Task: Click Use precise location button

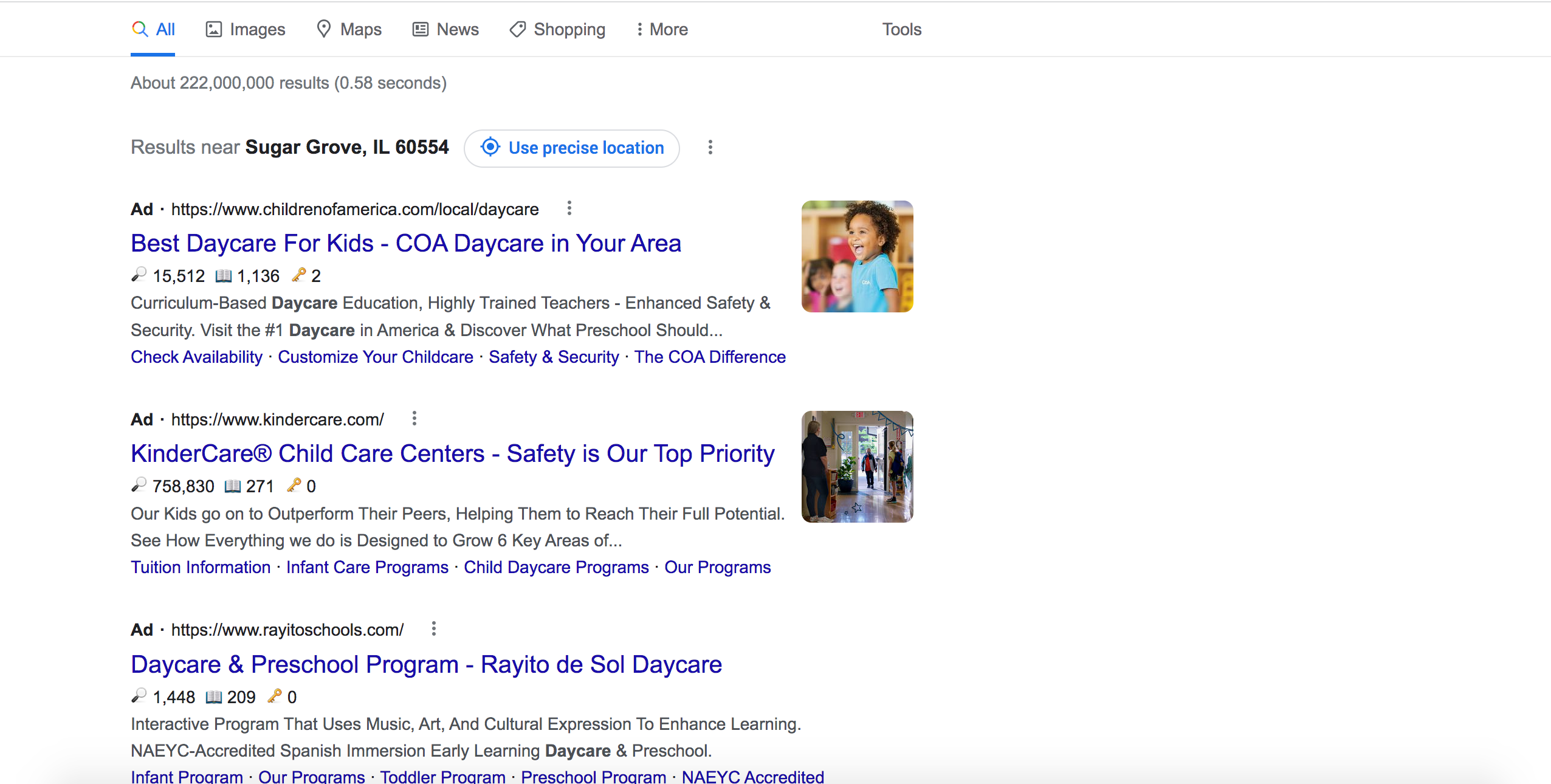Action: (572, 148)
